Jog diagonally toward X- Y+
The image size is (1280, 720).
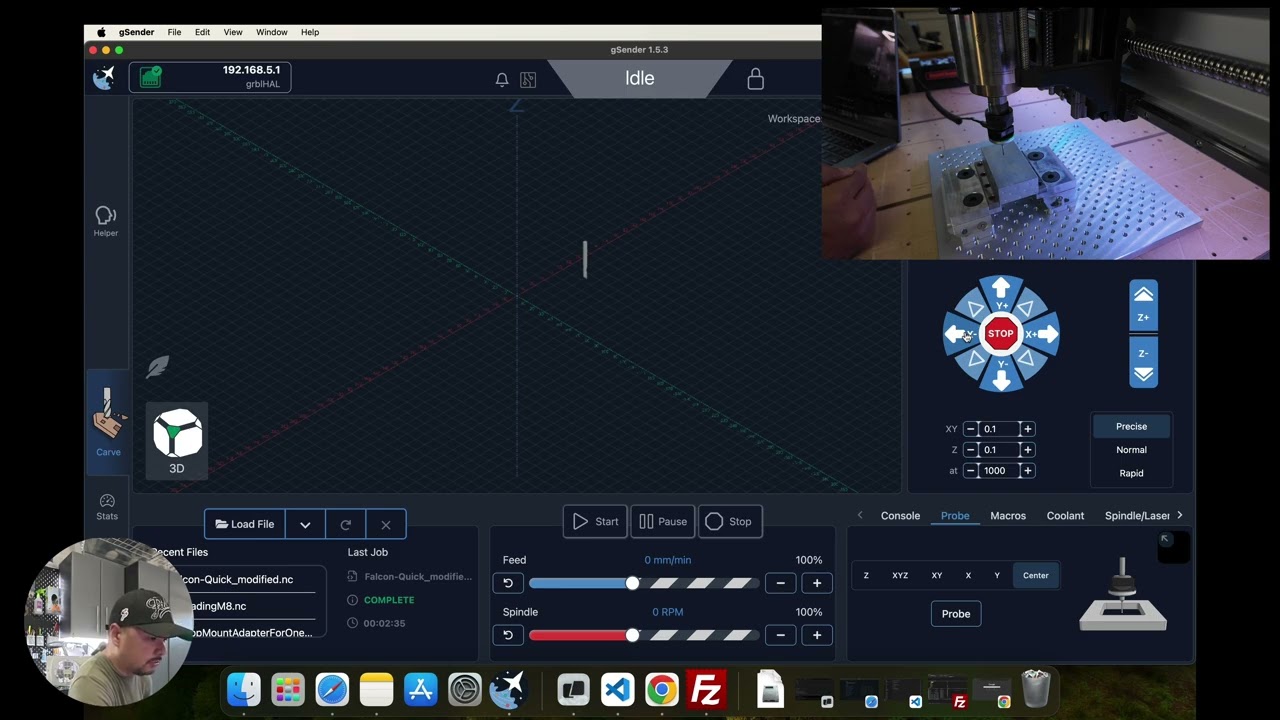pyautogui.click(x=976, y=309)
